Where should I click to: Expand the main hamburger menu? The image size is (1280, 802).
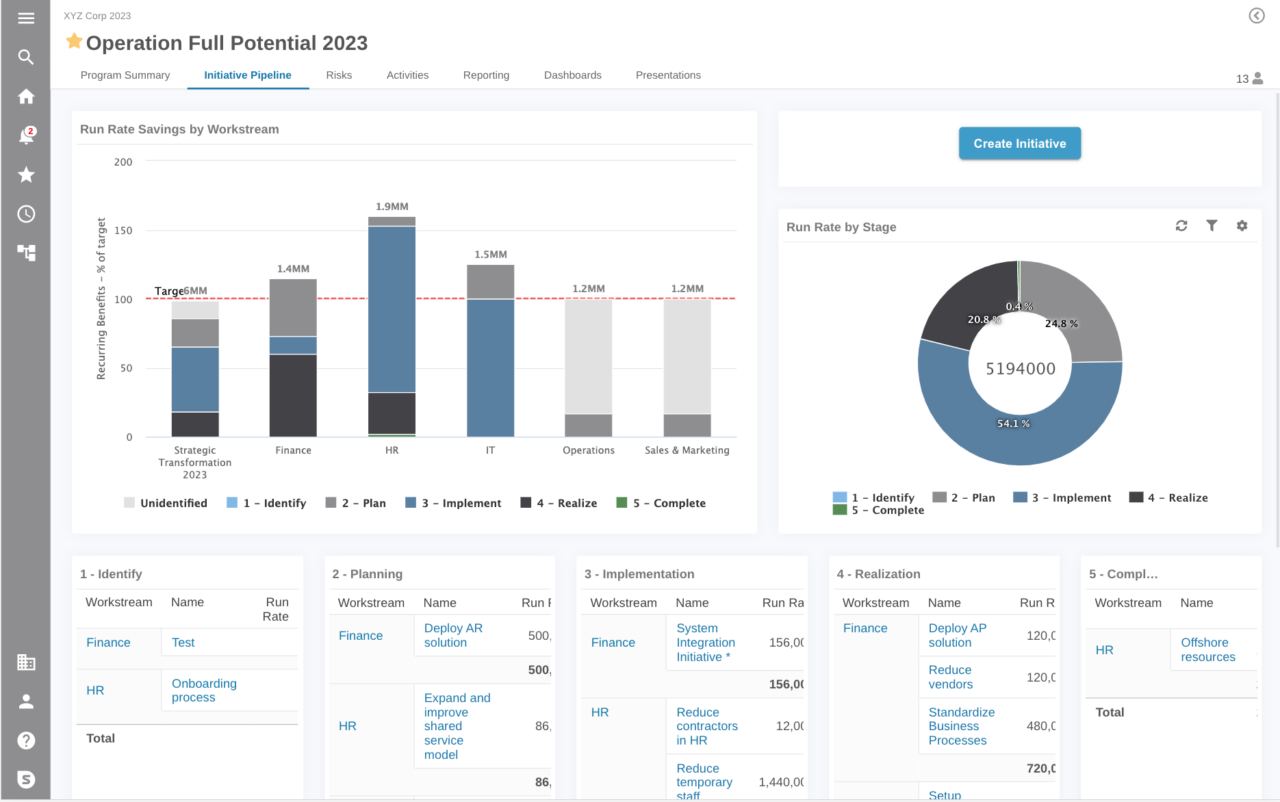(x=25, y=17)
